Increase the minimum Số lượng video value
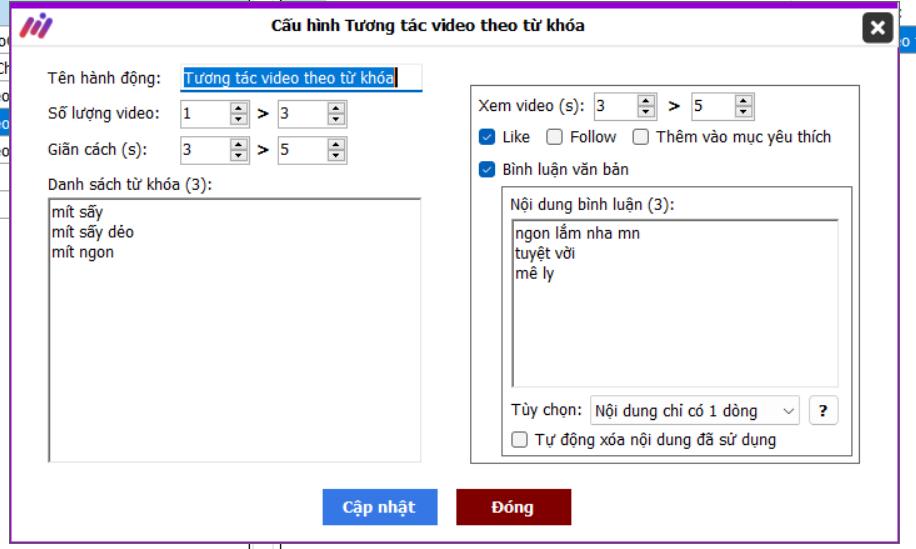Screen dimensions: 916x549 (x=239, y=109)
